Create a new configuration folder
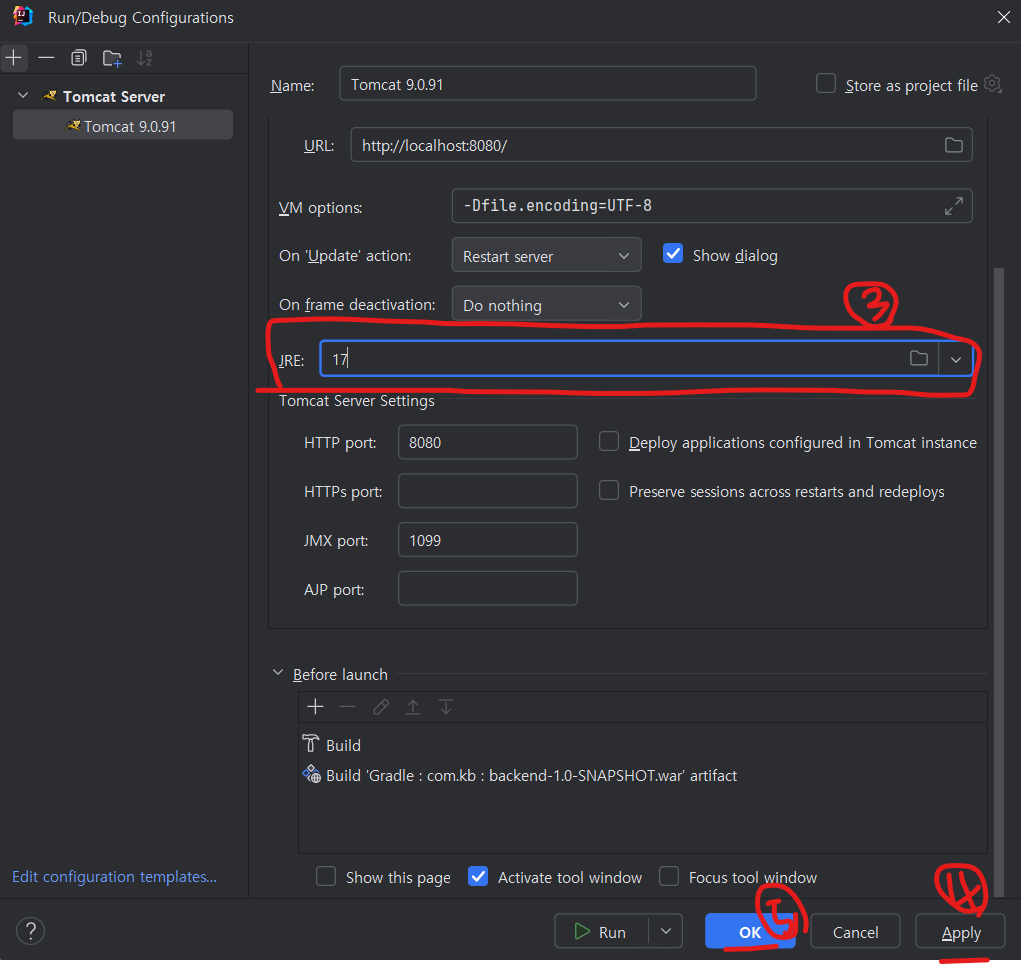The height and width of the screenshot is (965, 1021). [x=112, y=58]
